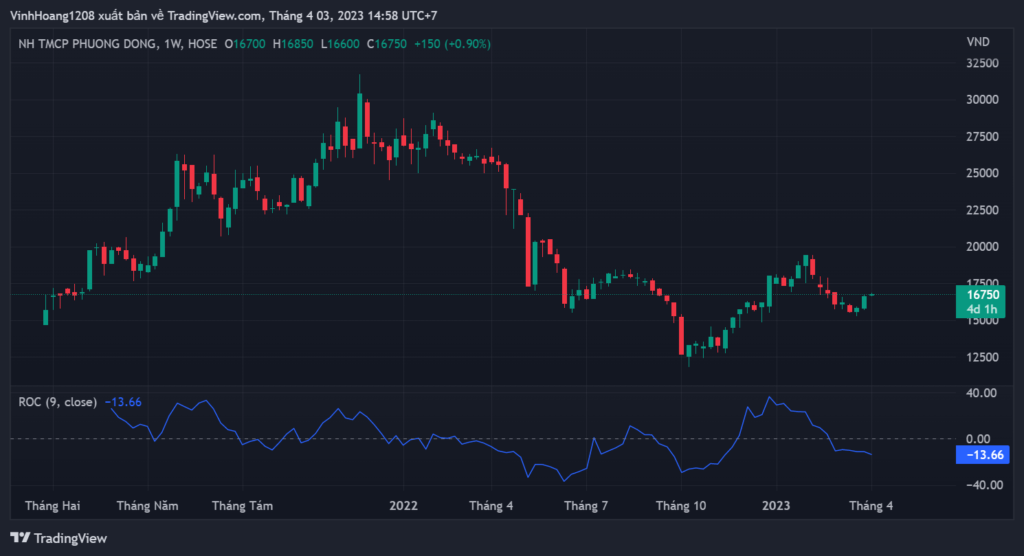The width and height of the screenshot is (1024, 556).
Task: Click the 25000 price axis label
Action: pyautogui.click(x=982, y=173)
